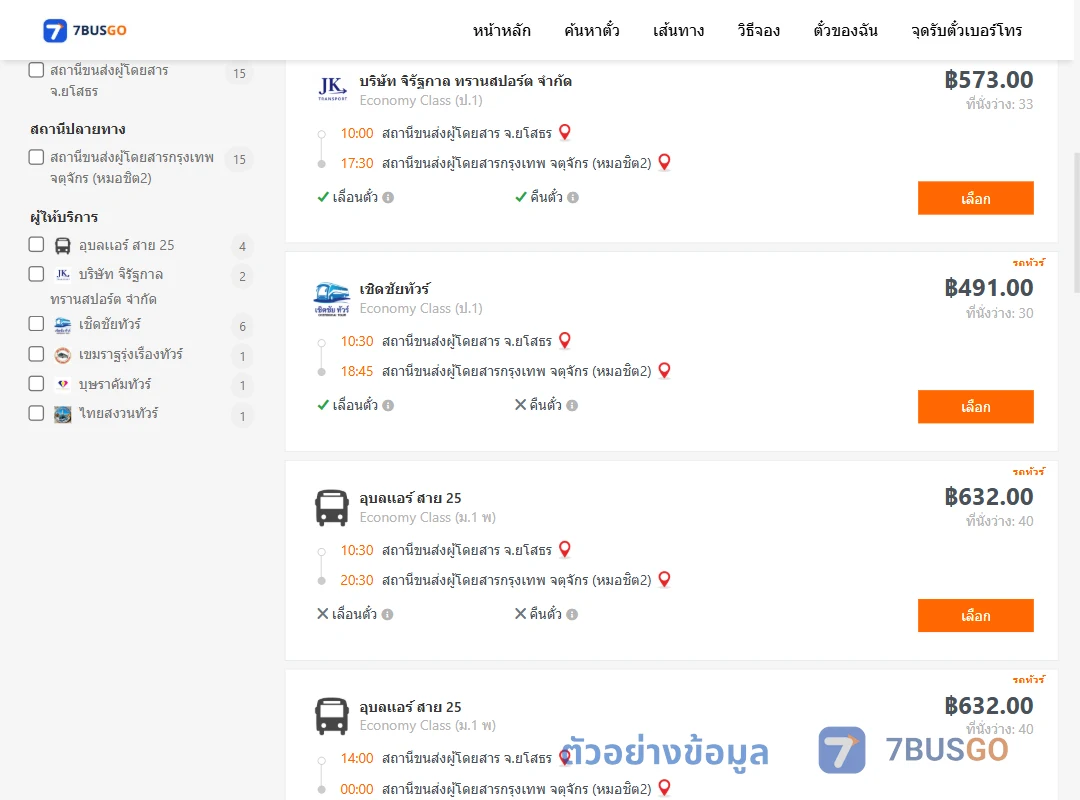
Task: Open the หน้าหลัก menu item
Action: [501, 30]
